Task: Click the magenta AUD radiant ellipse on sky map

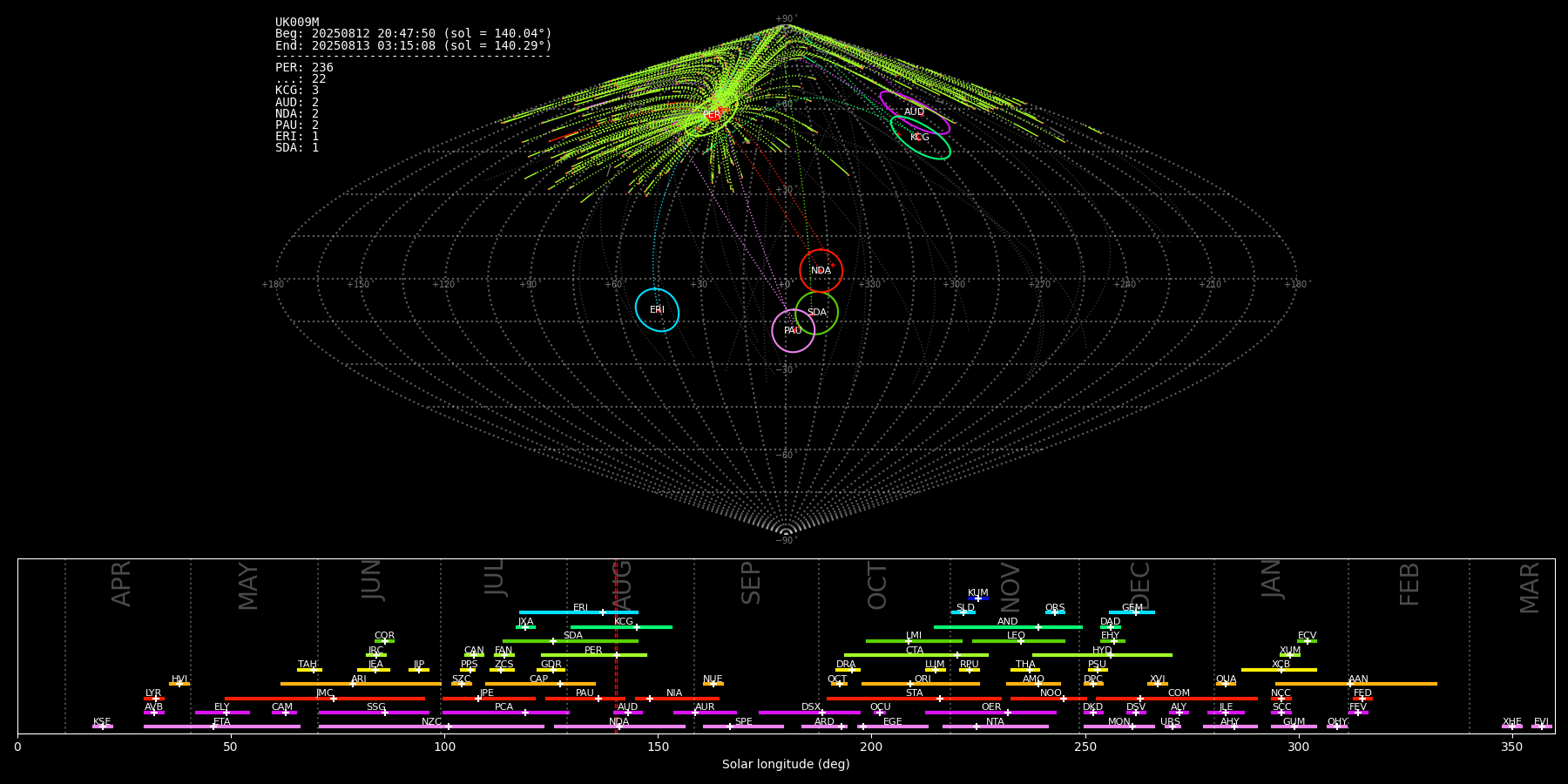Action: coord(915,112)
